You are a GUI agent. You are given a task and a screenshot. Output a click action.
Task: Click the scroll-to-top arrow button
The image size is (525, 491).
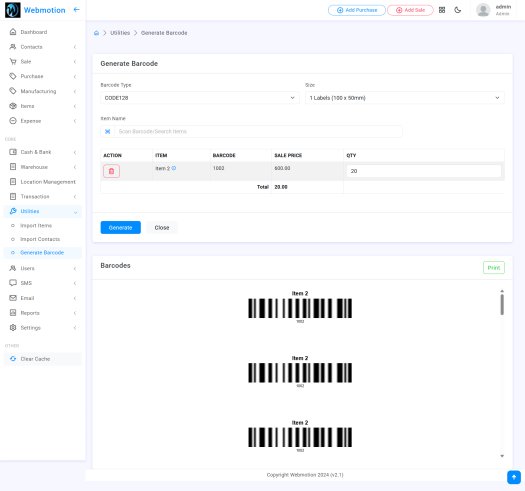(514, 477)
